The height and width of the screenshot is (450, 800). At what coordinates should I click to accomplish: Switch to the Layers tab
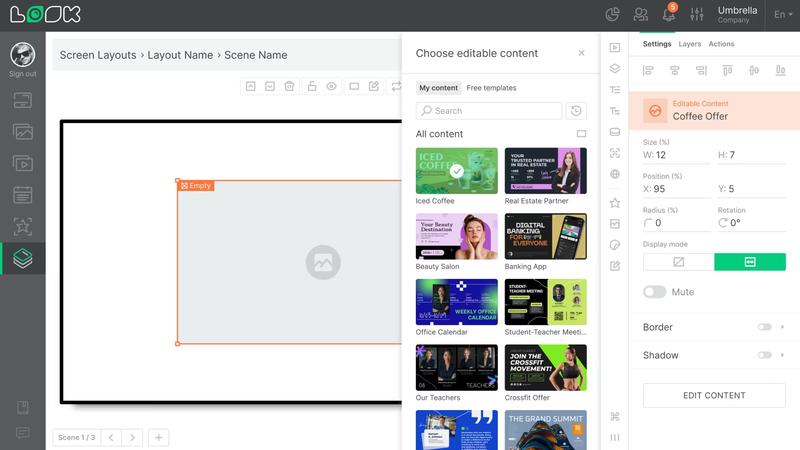[x=689, y=44]
